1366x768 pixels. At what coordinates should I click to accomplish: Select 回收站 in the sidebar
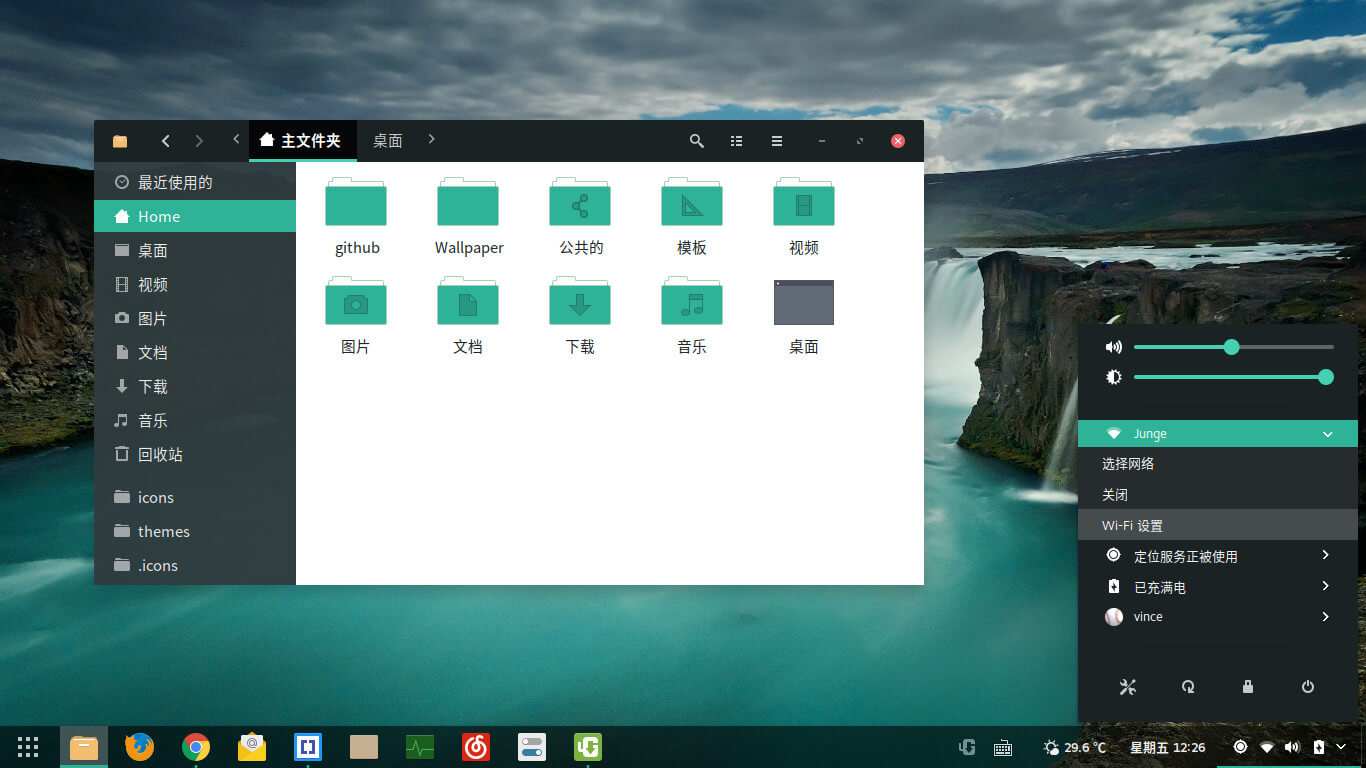[160, 454]
